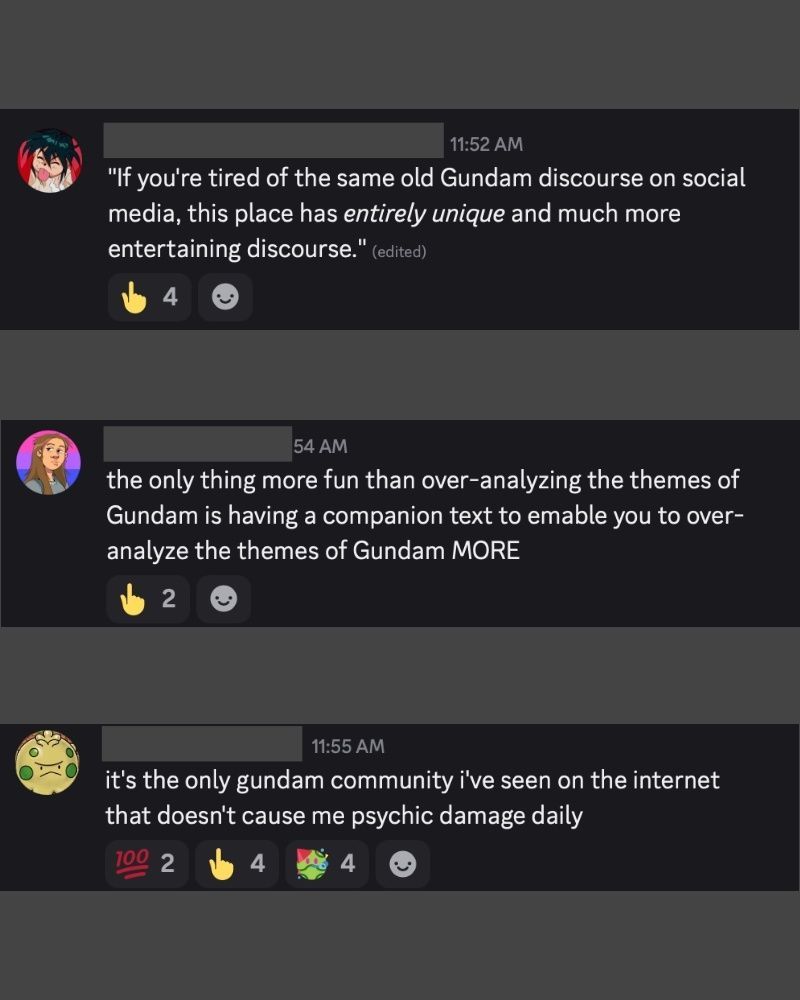Open the brown-haired avatar with purple background
This screenshot has width=800, height=1000.
point(48,462)
